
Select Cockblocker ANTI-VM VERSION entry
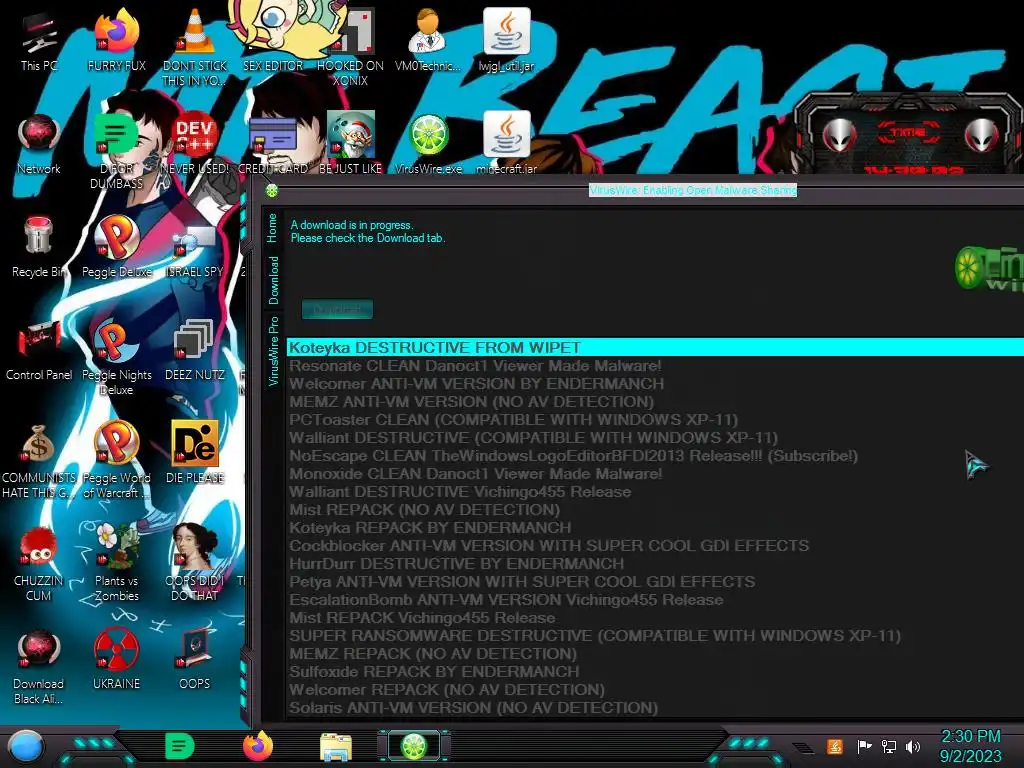655,545
